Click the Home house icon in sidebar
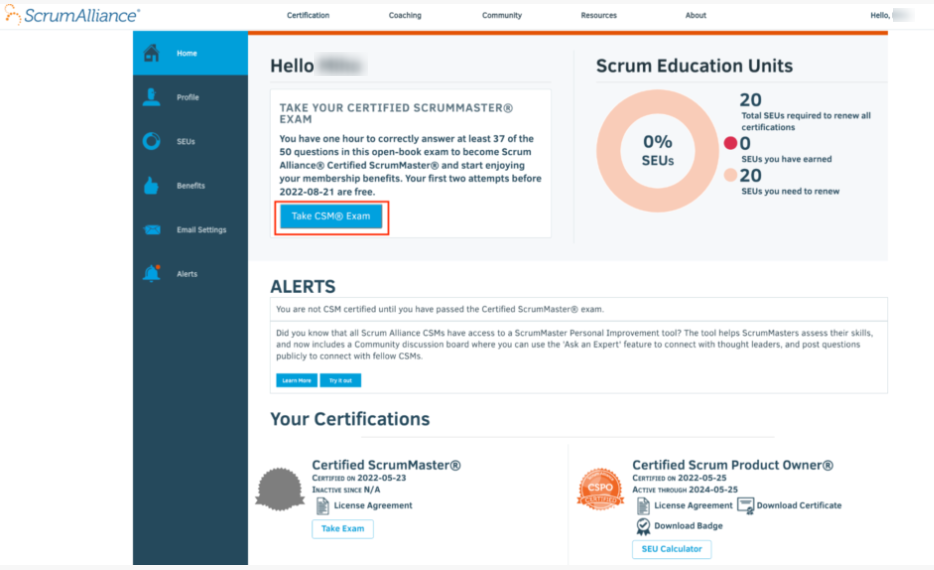The width and height of the screenshot is (934, 570). [151, 53]
